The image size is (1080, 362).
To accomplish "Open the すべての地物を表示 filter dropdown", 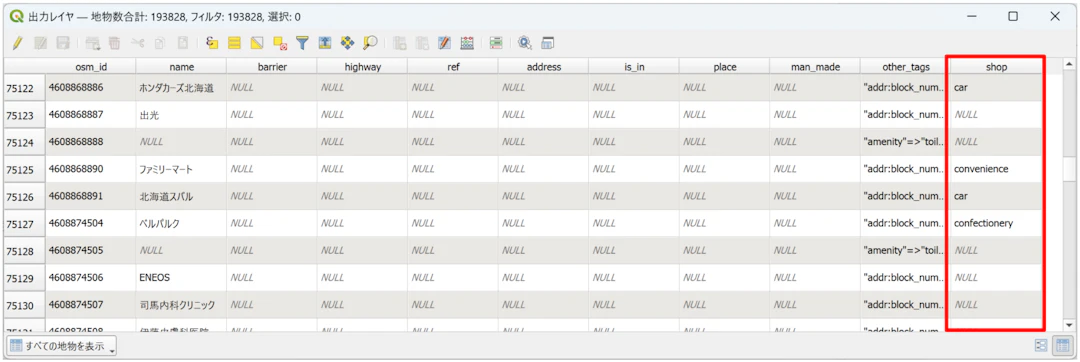I will 61,346.
